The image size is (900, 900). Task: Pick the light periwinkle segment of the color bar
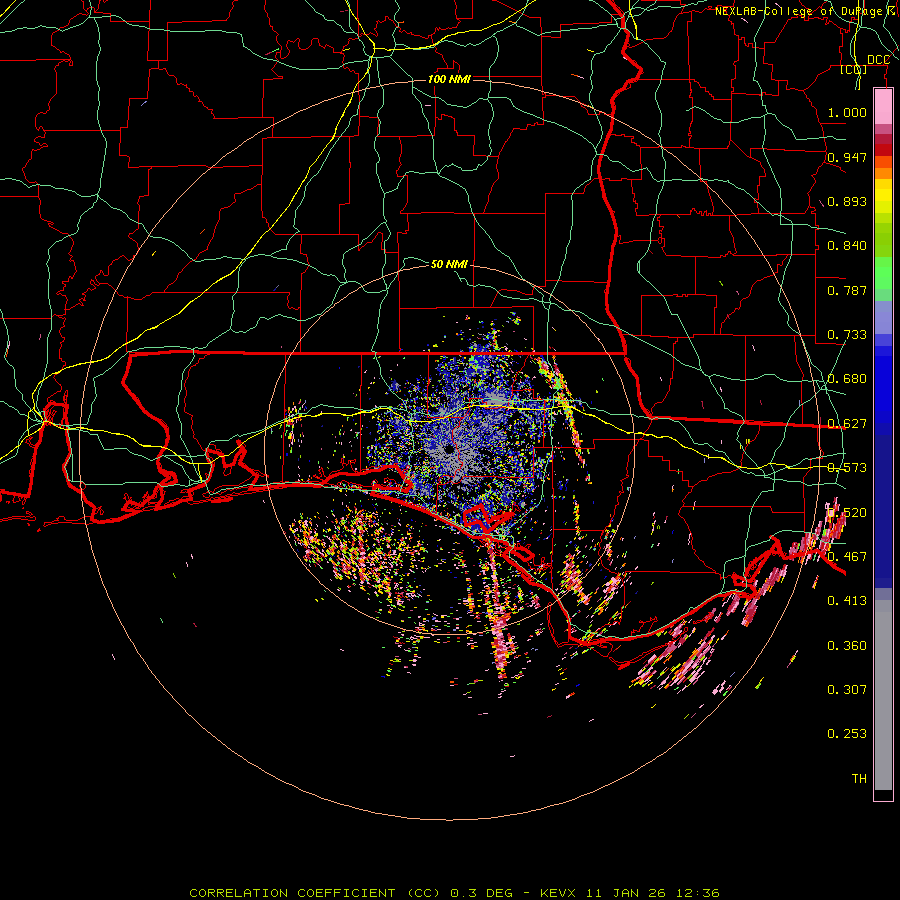pos(883,317)
